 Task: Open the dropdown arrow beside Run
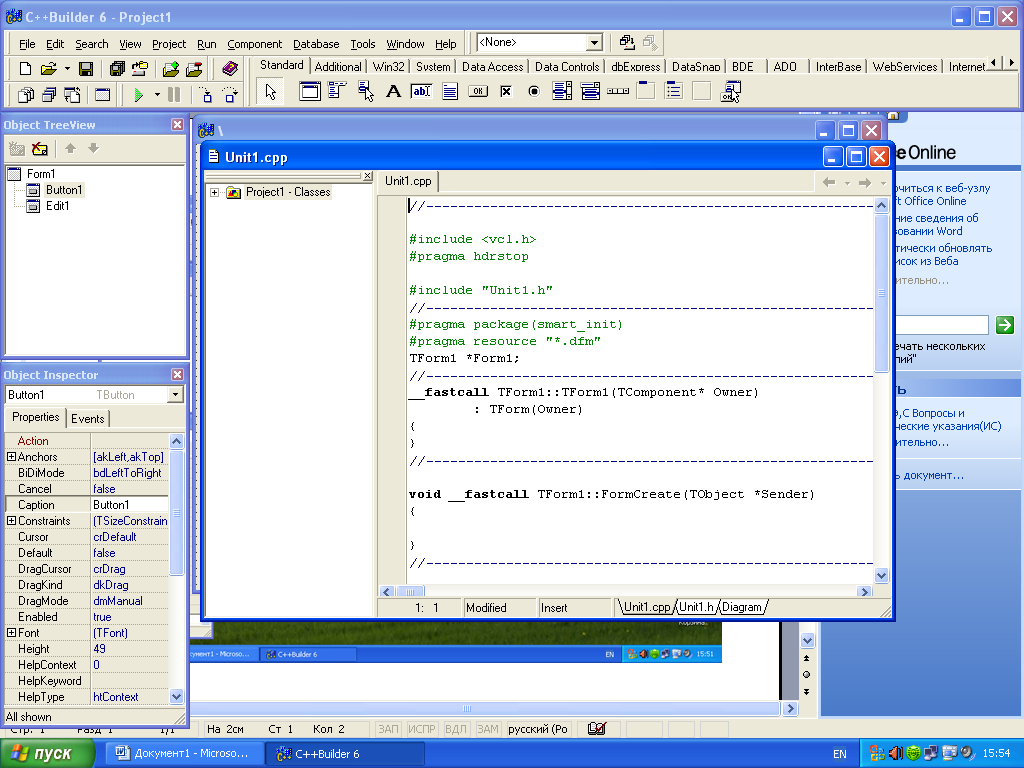(x=157, y=95)
